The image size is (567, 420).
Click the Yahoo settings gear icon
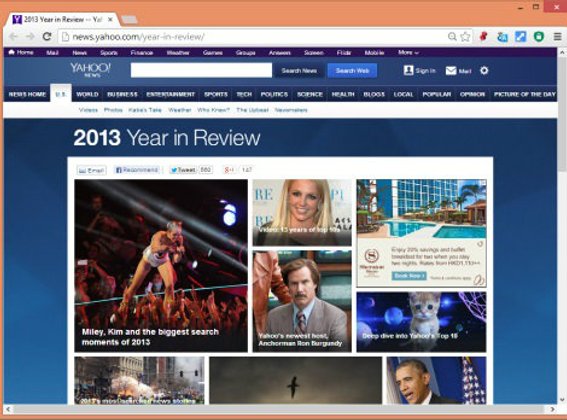coord(484,71)
